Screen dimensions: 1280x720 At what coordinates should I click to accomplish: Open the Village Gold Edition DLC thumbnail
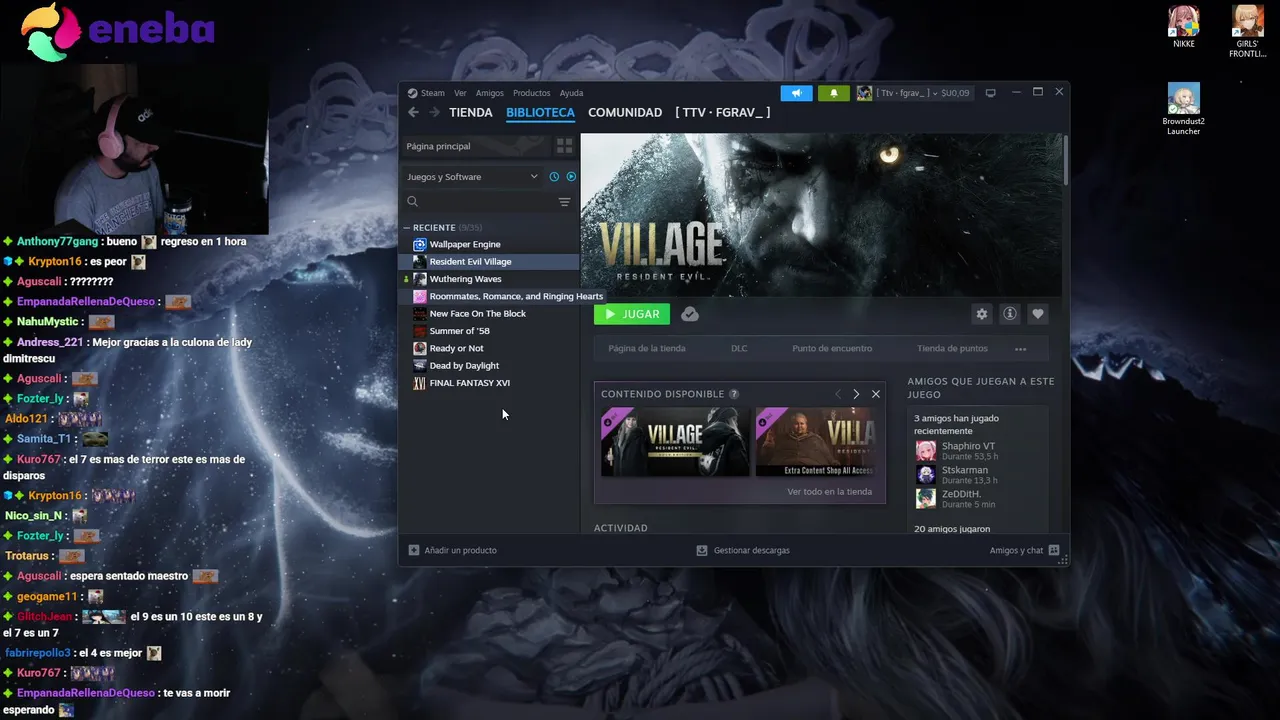(x=675, y=442)
